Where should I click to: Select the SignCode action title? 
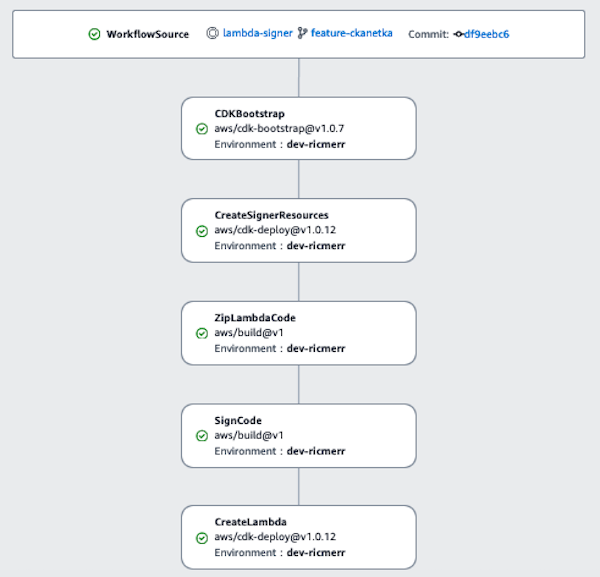coord(238,420)
